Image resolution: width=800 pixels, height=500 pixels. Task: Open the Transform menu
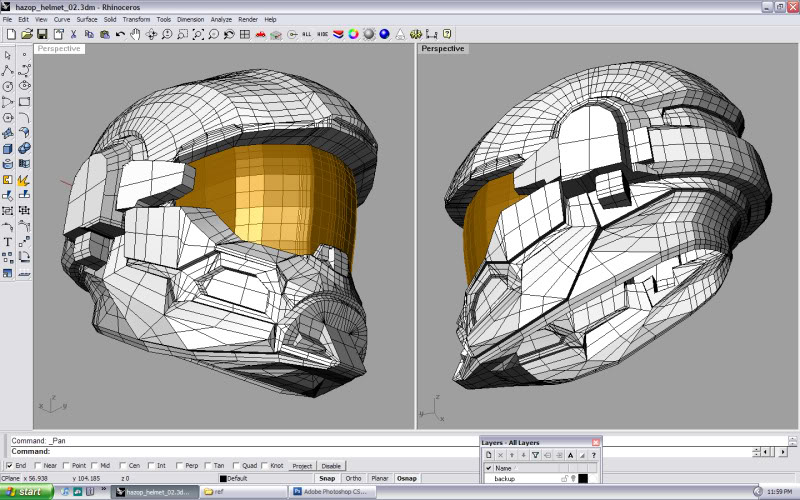click(136, 19)
